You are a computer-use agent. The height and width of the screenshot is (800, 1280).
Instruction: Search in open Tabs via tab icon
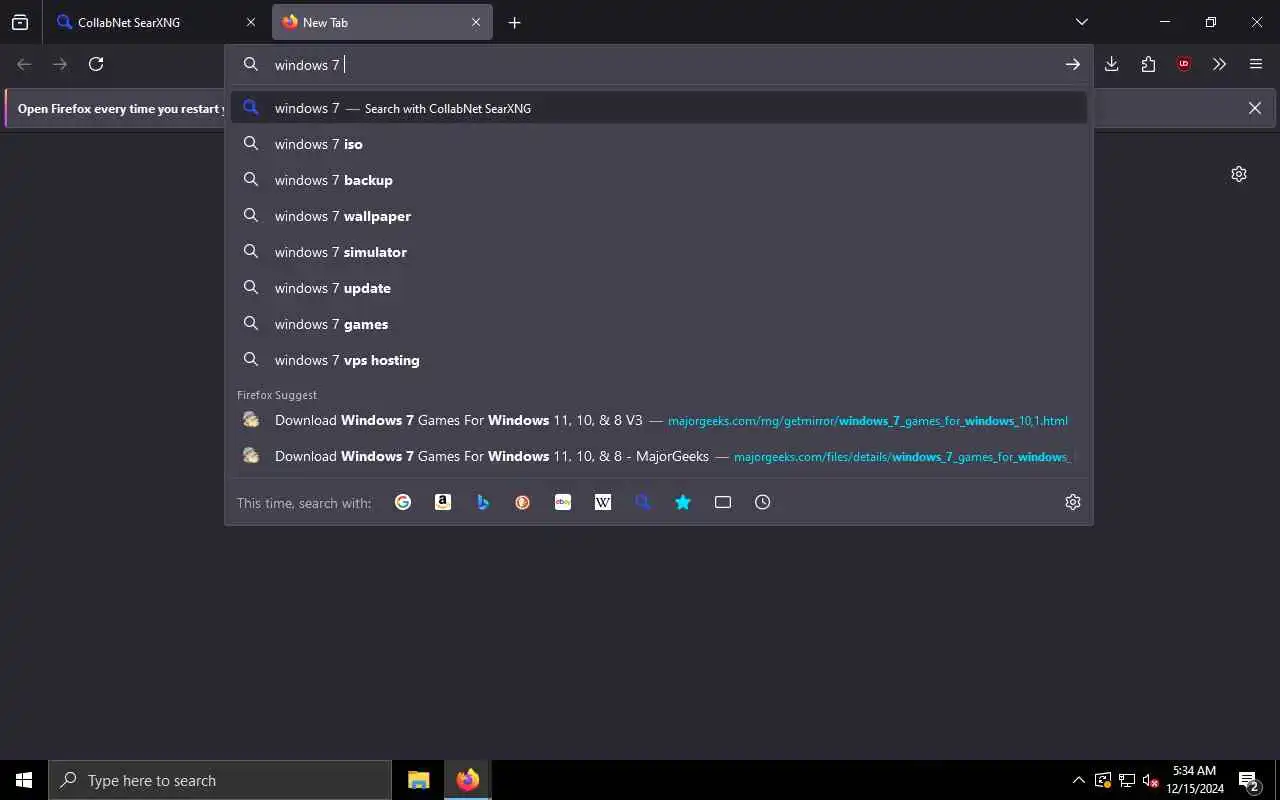pyautogui.click(x=723, y=502)
